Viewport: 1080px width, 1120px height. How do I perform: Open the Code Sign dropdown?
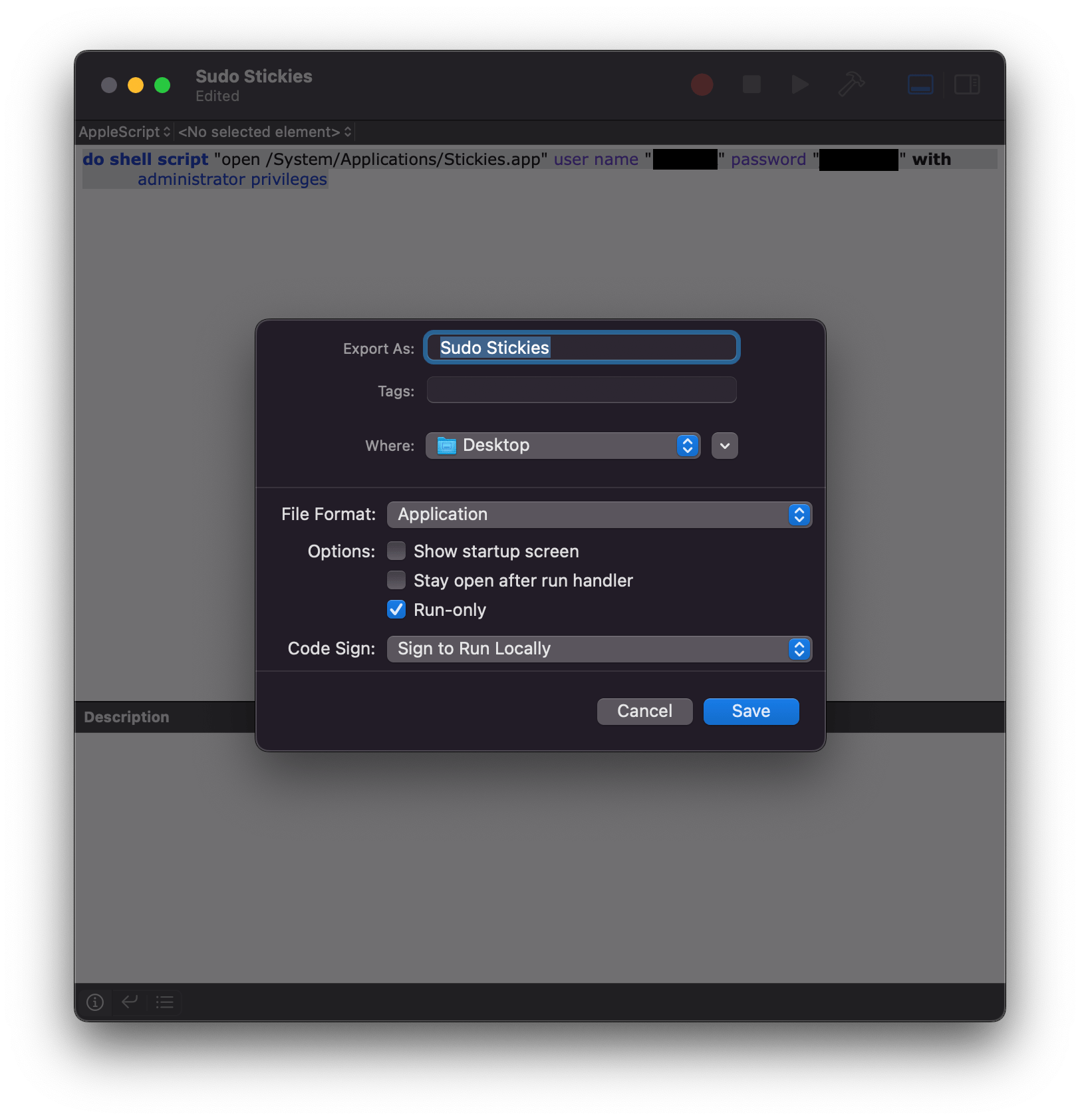(x=599, y=649)
